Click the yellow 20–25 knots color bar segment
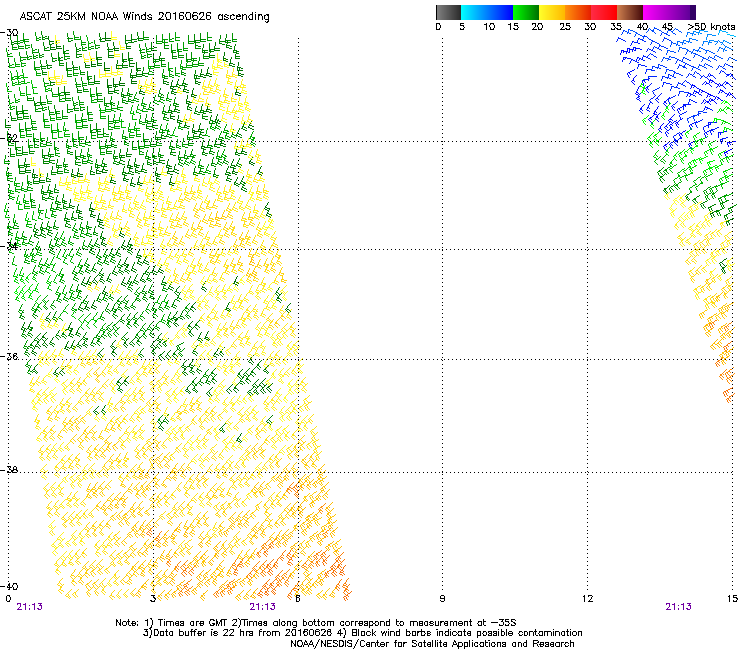The image size is (740, 650). click(x=552, y=12)
